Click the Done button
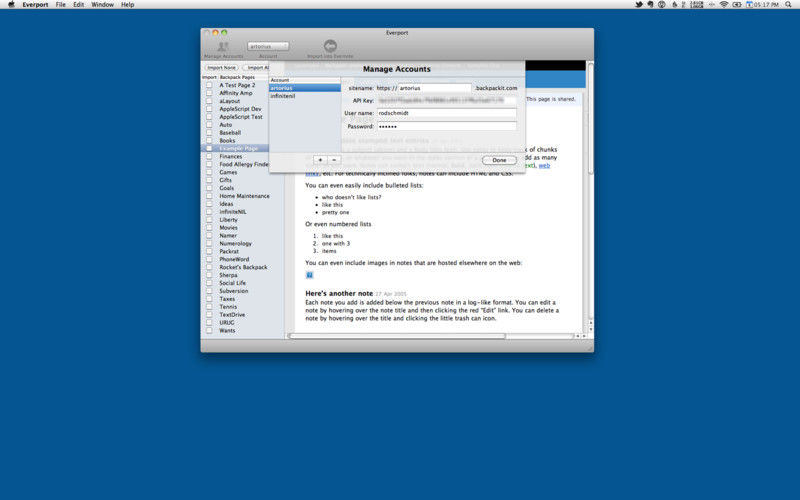This screenshot has width=800, height=500. coord(499,160)
